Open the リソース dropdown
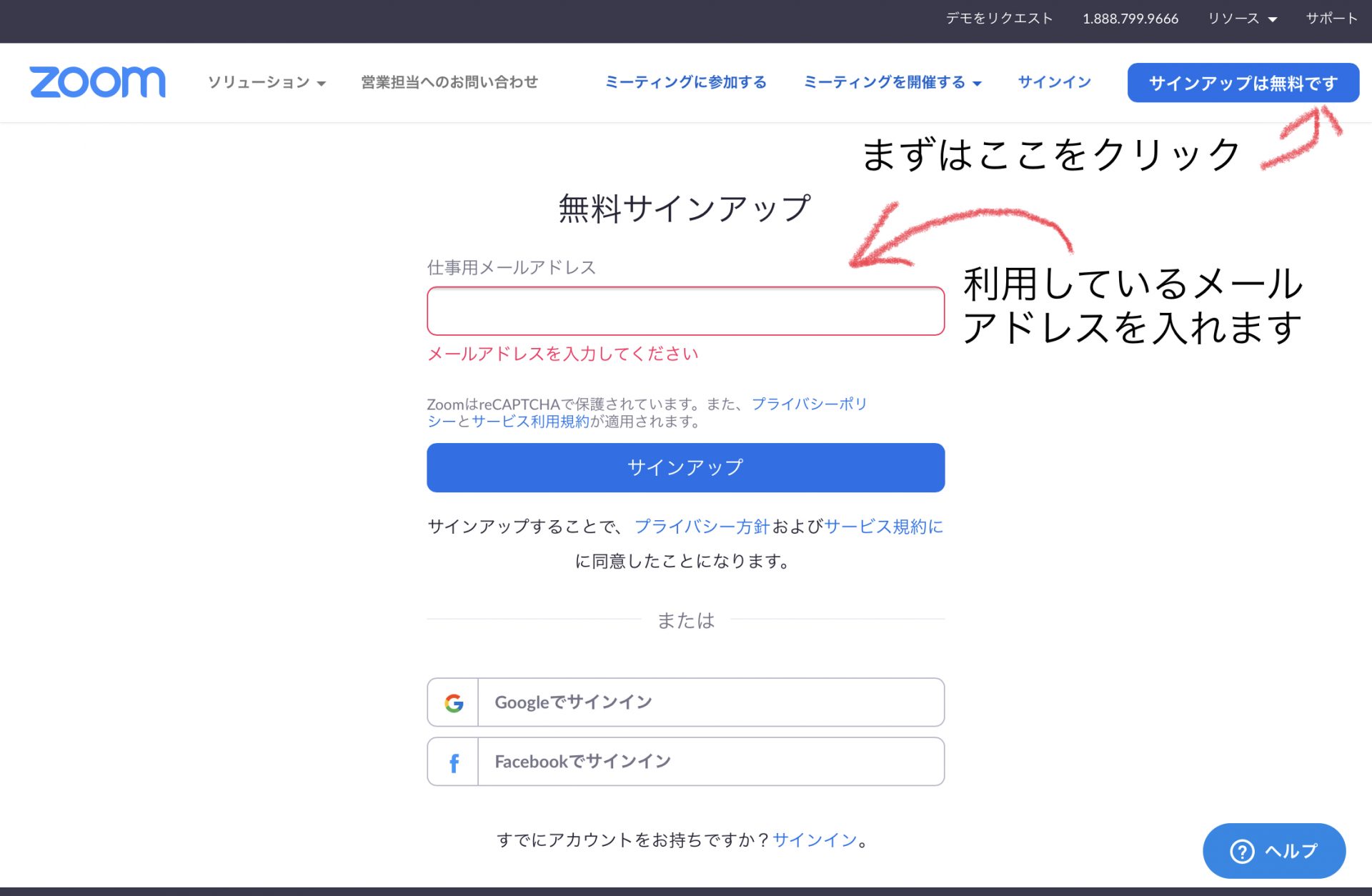This screenshot has height=896, width=1372. [x=1234, y=19]
